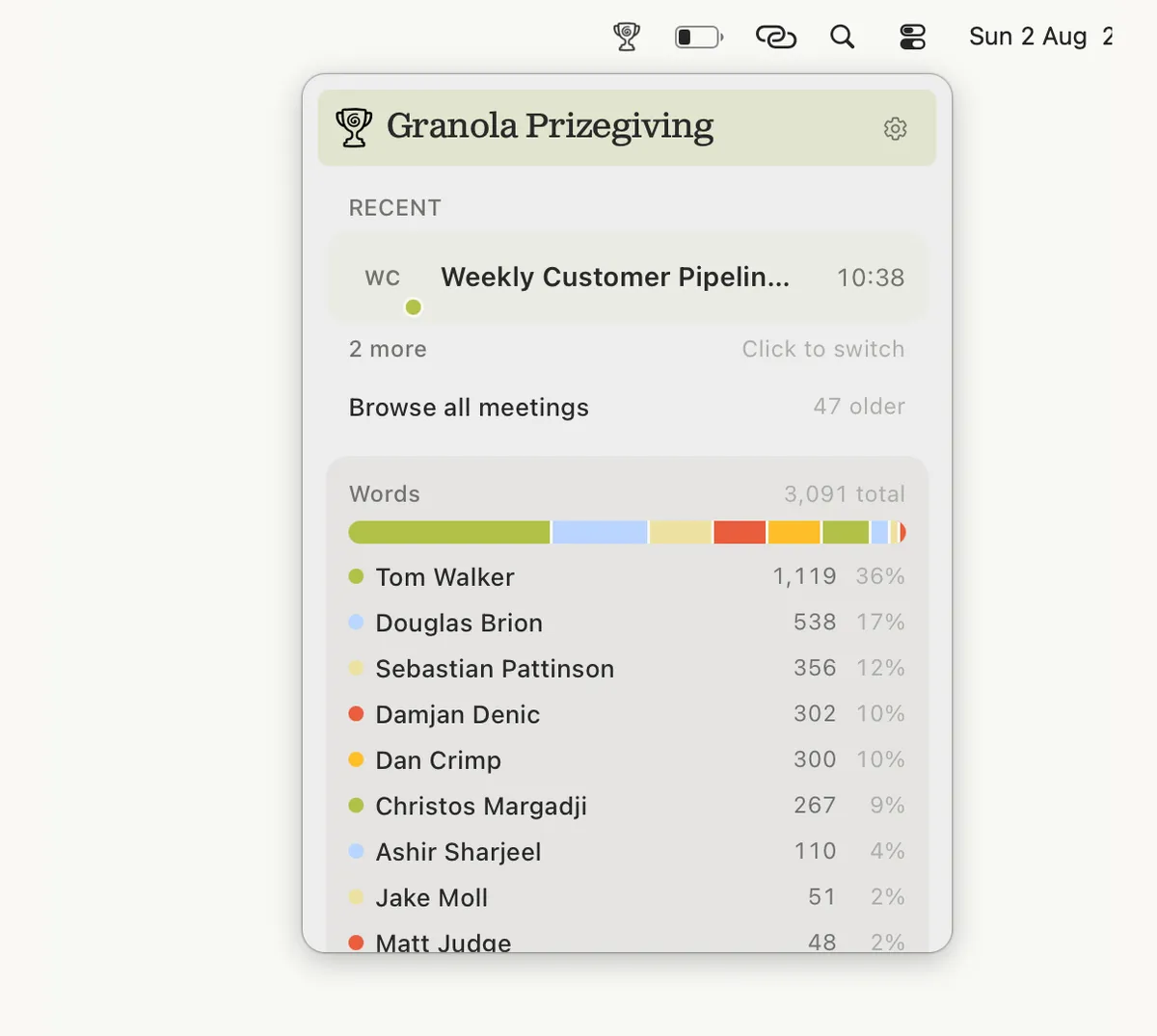Screen dimensions: 1157x1036
Task: Open Browse all meetings
Action: click(x=469, y=408)
